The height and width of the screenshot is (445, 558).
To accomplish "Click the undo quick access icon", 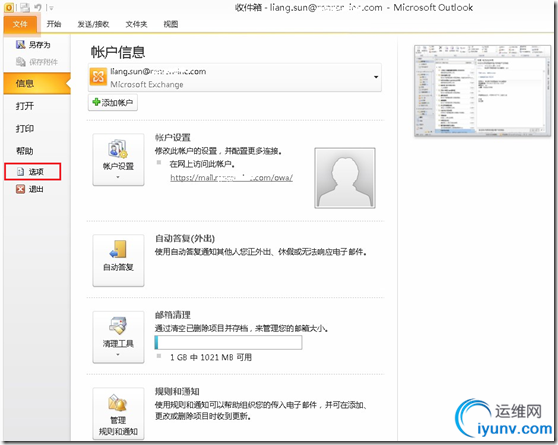I will (38, 7).
